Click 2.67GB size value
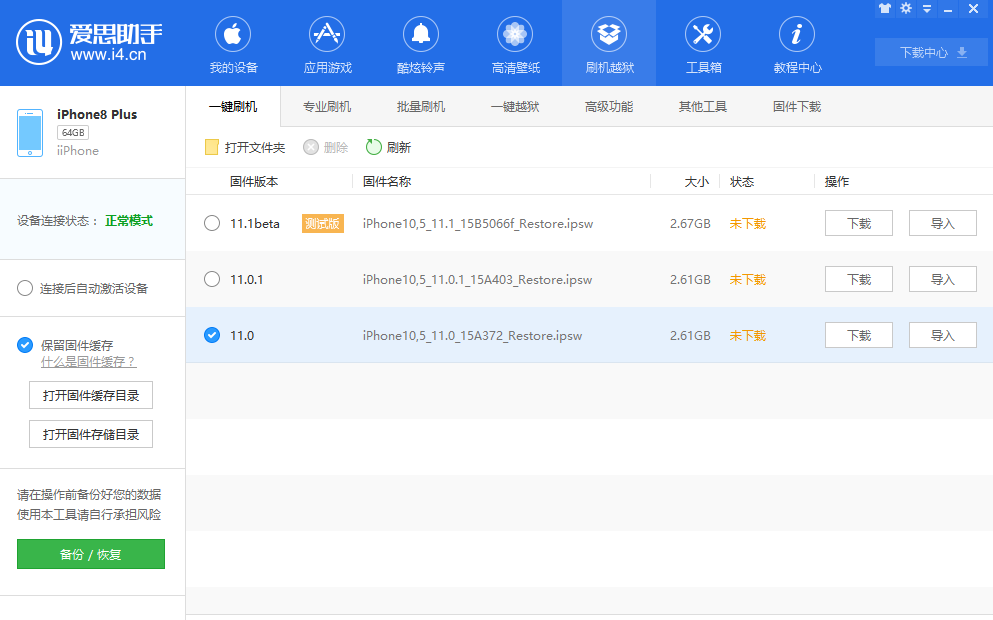This screenshot has width=993, height=620. (x=690, y=224)
